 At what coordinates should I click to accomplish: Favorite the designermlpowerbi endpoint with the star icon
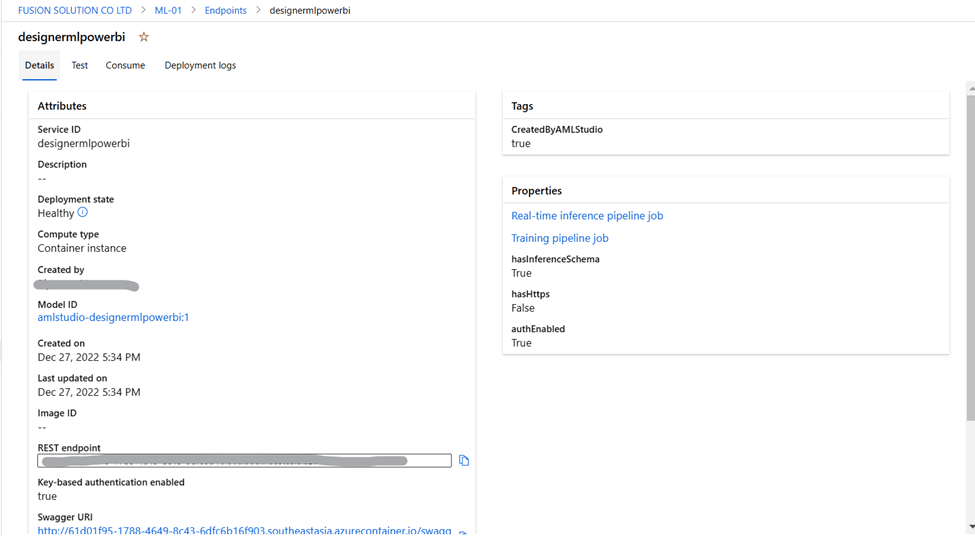point(144,37)
